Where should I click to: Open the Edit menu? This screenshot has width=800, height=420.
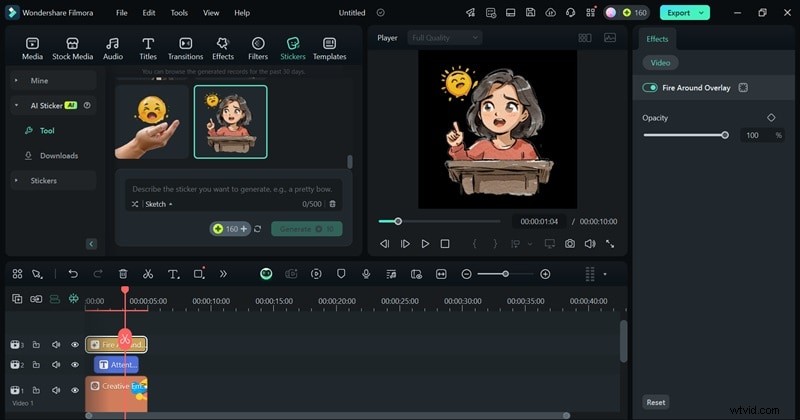click(149, 13)
